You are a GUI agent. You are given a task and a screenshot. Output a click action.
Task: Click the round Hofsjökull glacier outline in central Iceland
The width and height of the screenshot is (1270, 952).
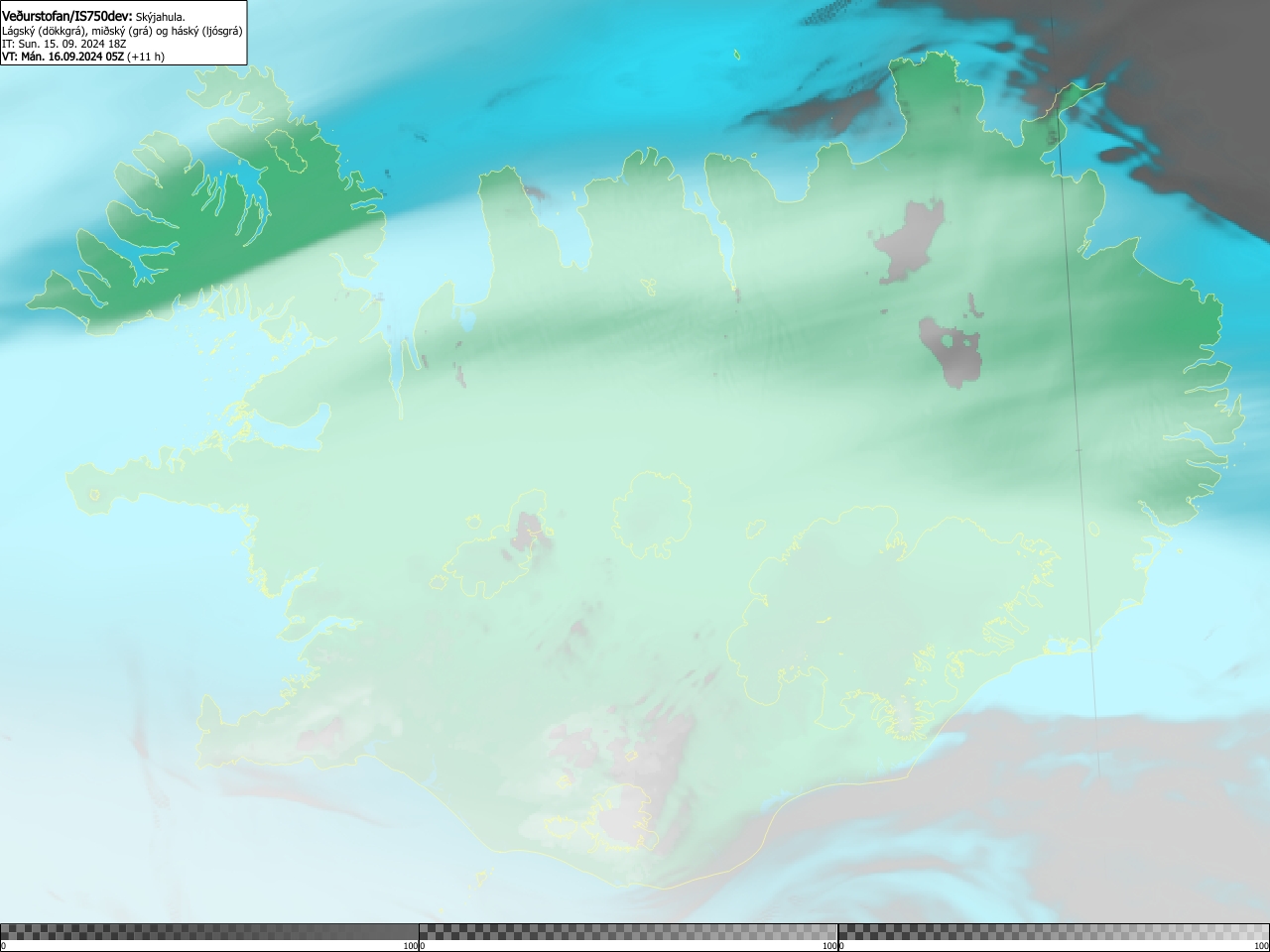click(652, 515)
